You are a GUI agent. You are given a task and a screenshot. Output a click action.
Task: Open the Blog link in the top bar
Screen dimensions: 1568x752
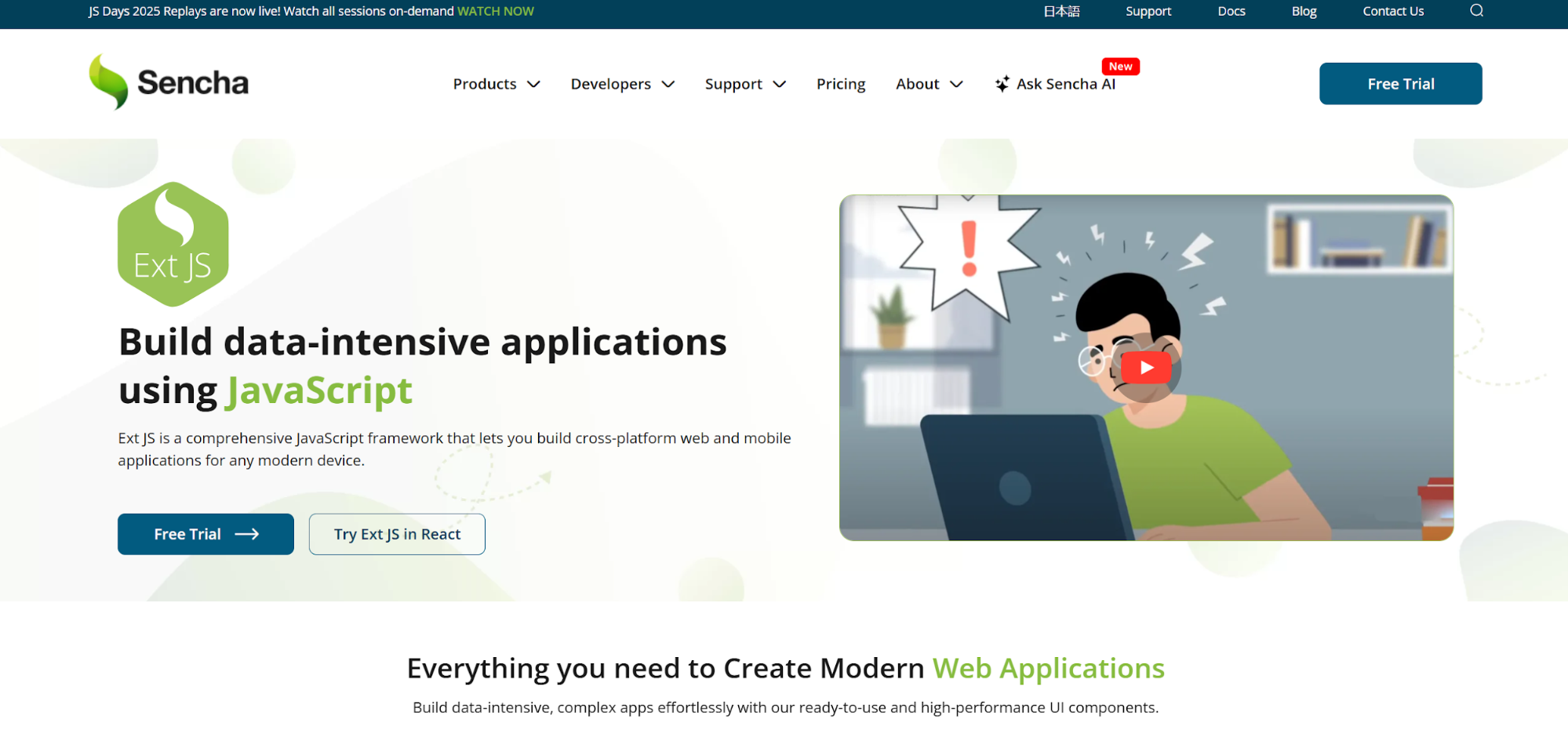[x=1304, y=11]
